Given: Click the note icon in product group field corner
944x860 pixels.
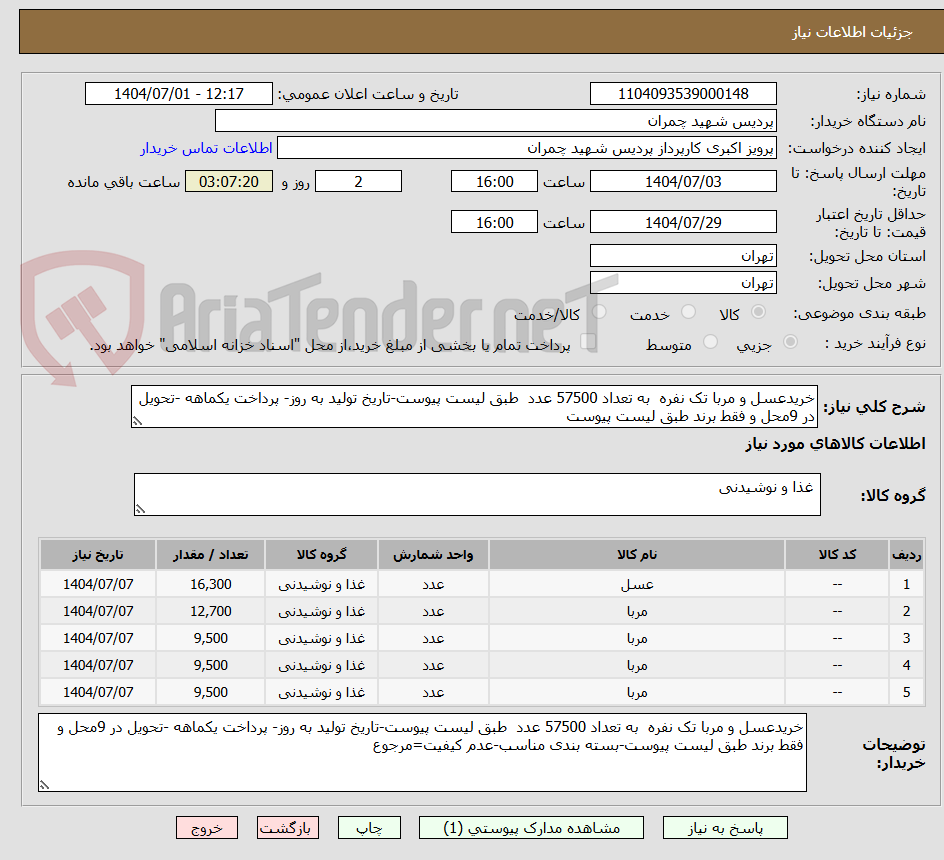Looking at the screenshot, I should click(141, 506).
